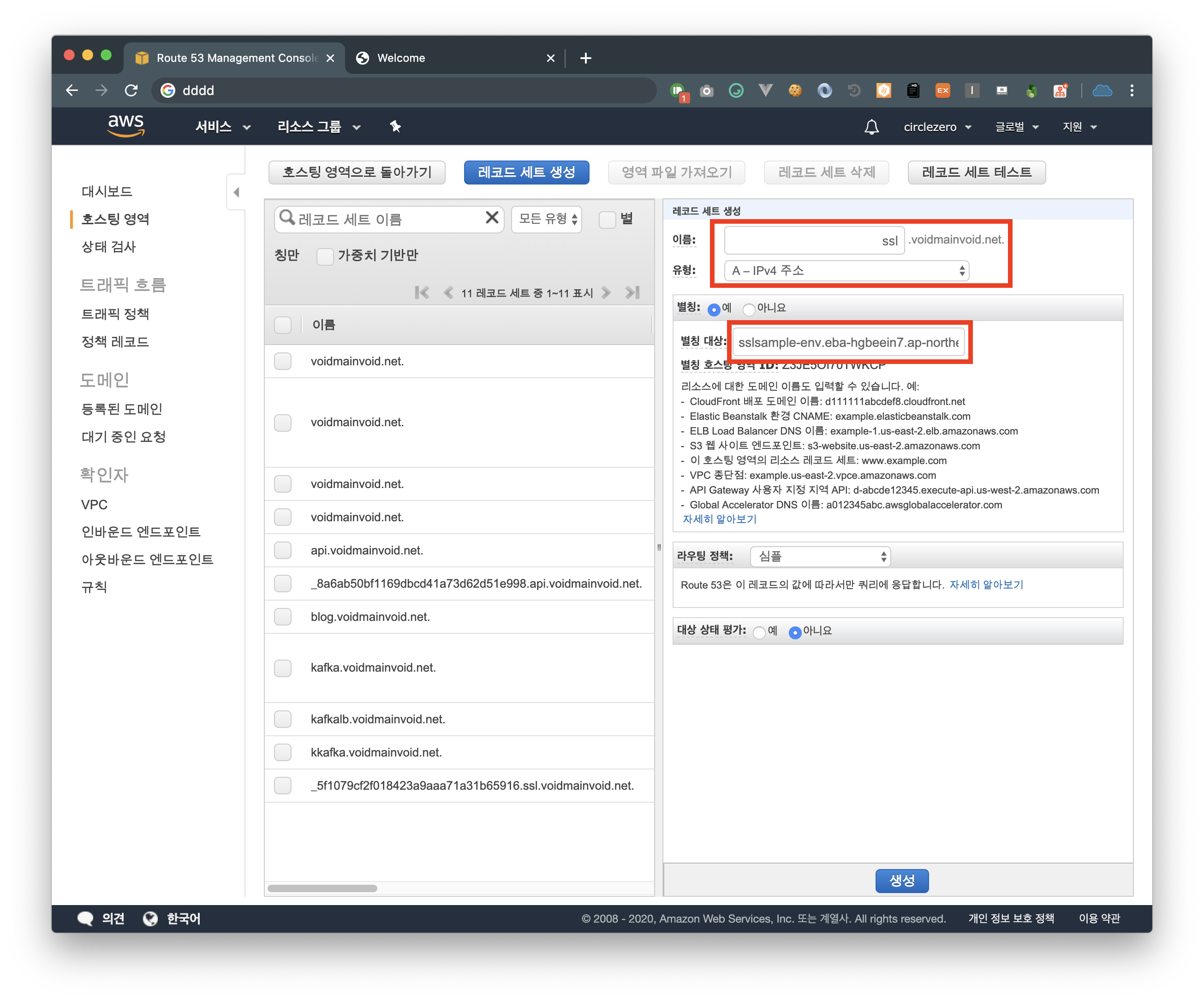Click the browser reload icon

[131, 90]
